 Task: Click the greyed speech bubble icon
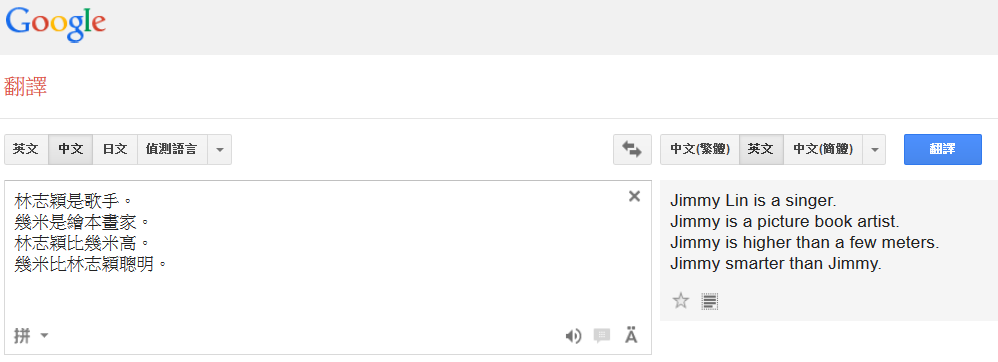click(x=601, y=336)
